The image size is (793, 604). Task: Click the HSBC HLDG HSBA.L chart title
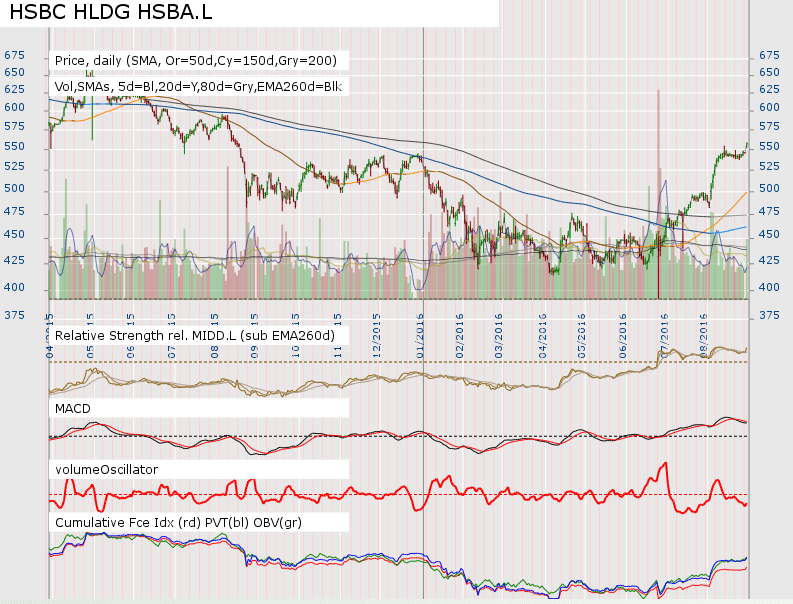coord(111,12)
